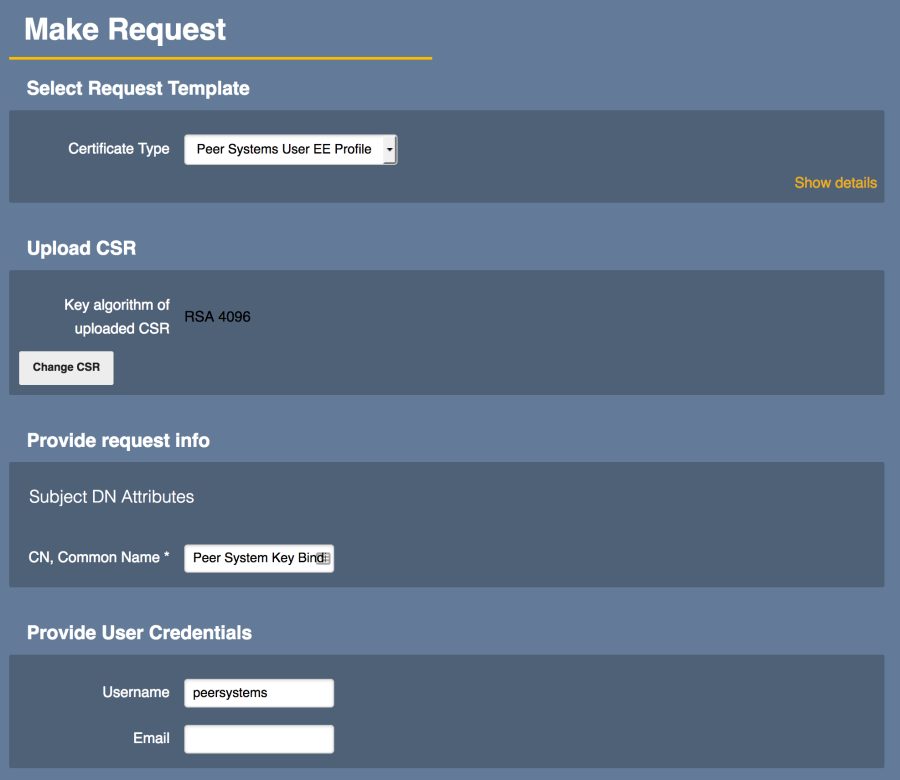Click the Certificate Type label
This screenshot has height=780, width=900.
[118, 149]
